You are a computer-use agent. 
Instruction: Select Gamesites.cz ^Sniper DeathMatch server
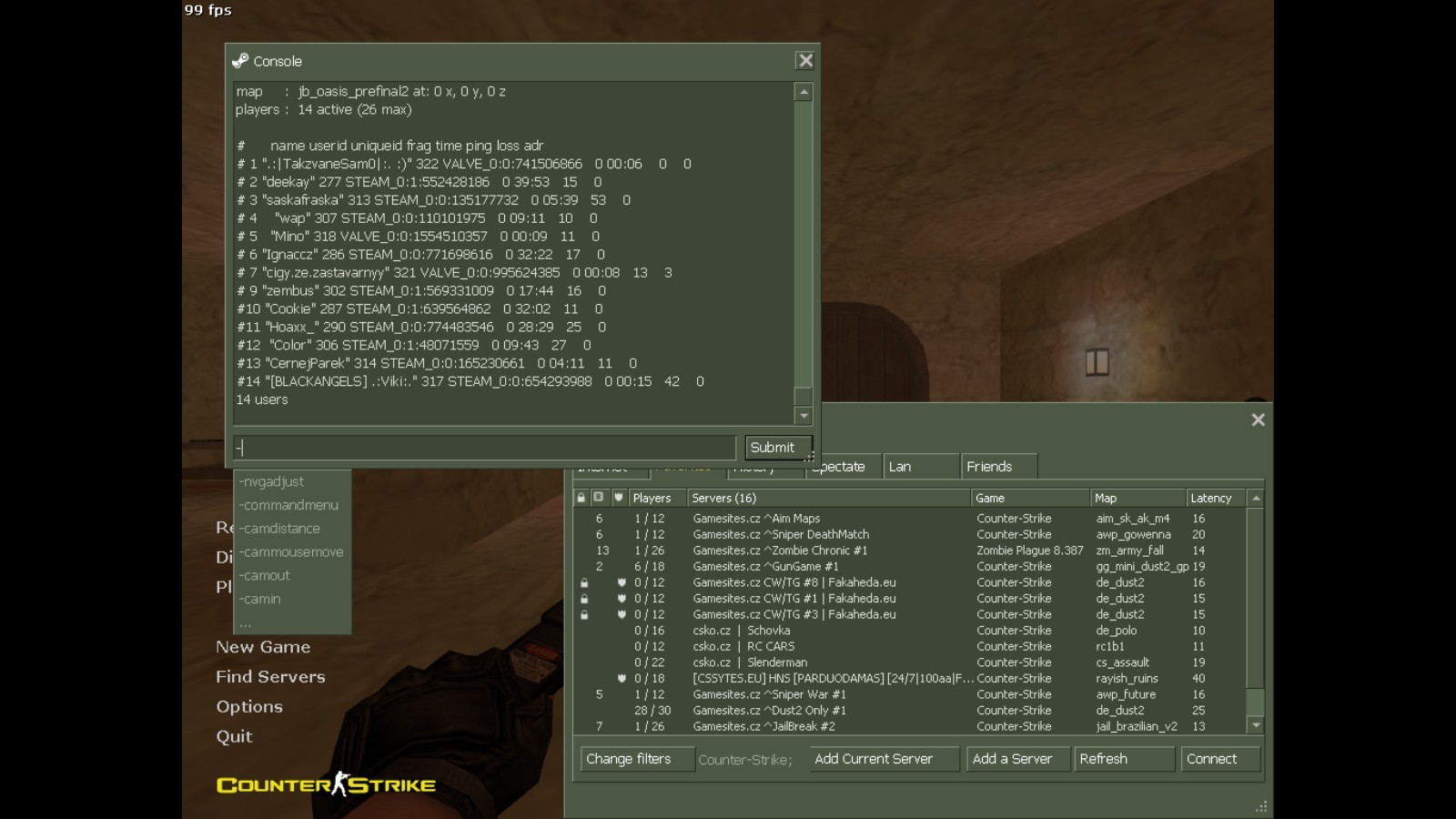(910, 534)
